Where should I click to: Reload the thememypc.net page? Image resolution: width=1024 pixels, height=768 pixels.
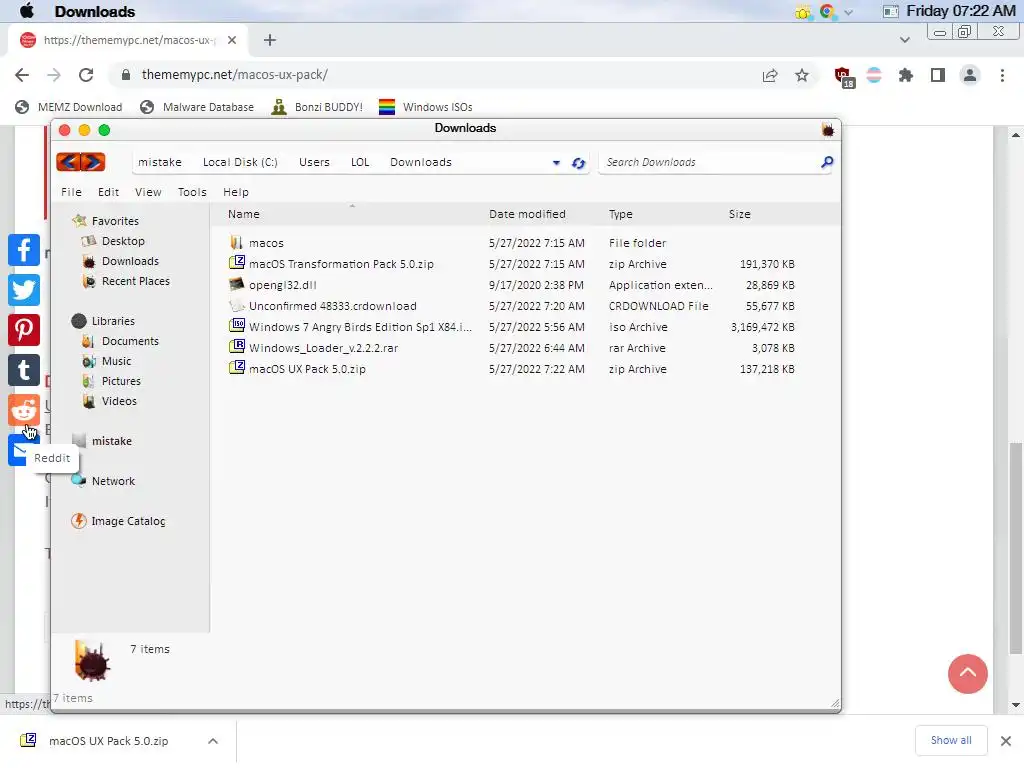pos(86,75)
